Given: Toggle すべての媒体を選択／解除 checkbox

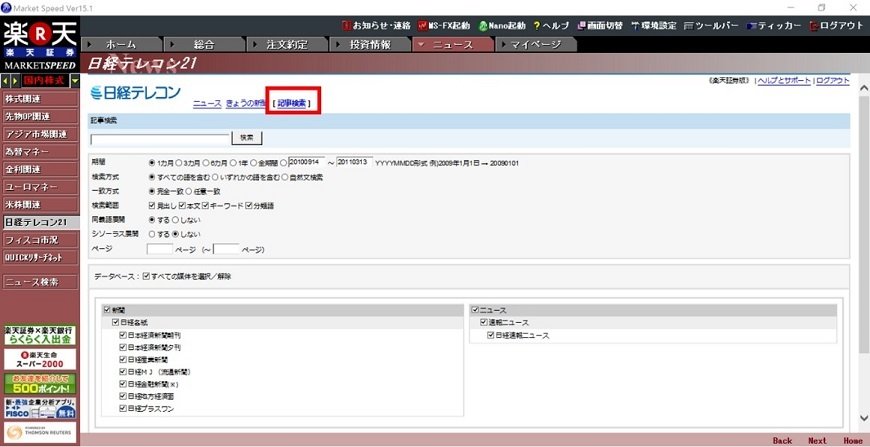Looking at the screenshot, I should pyautogui.click(x=147, y=276).
